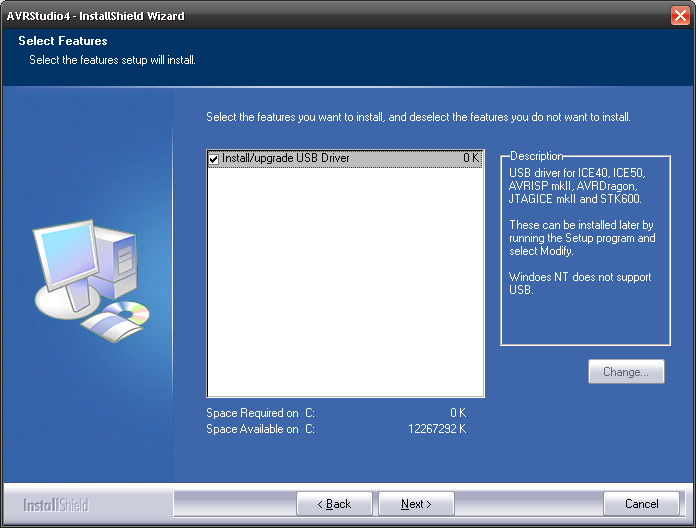Click the AVRStudio4 InstallShield Wizard title bar
The height and width of the screenshot is (528, 696).
[300, 16]
